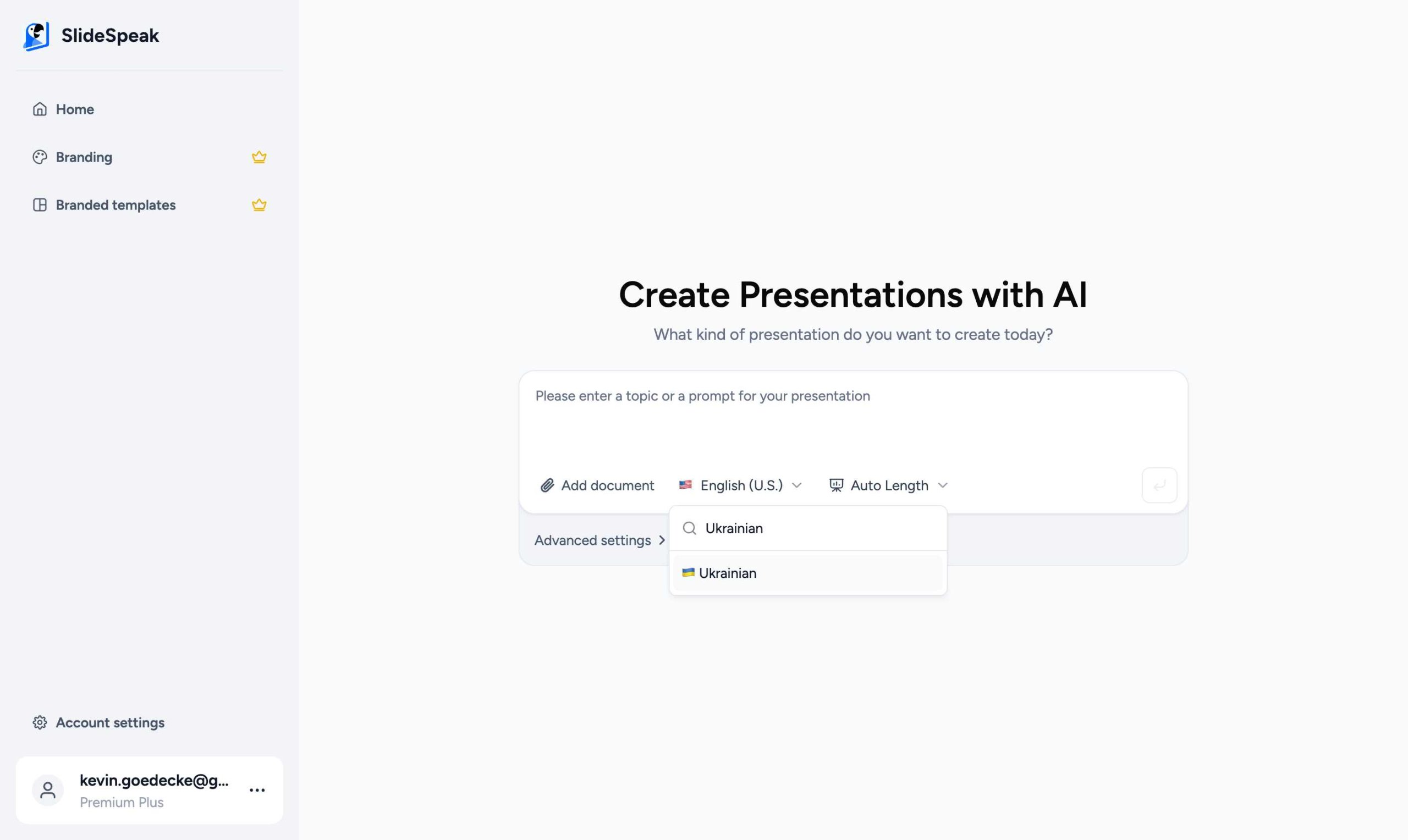Click the crown icon beside Branding
Screen dimensions: 1408x840
tap(258, 157)
